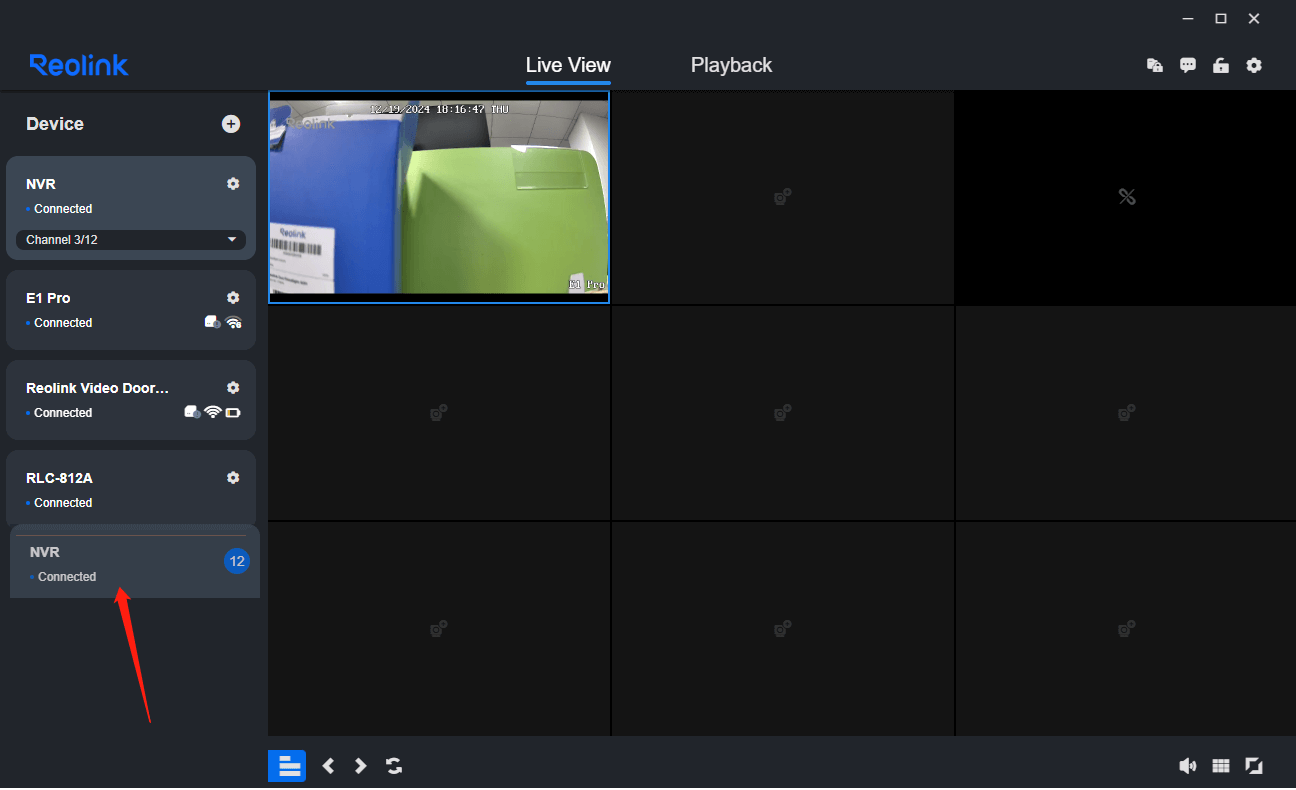The height and width of the screenshot is (790, 1296).
Task: Expand the Channel 3/12 dropdown
Action: click(131, 240)
